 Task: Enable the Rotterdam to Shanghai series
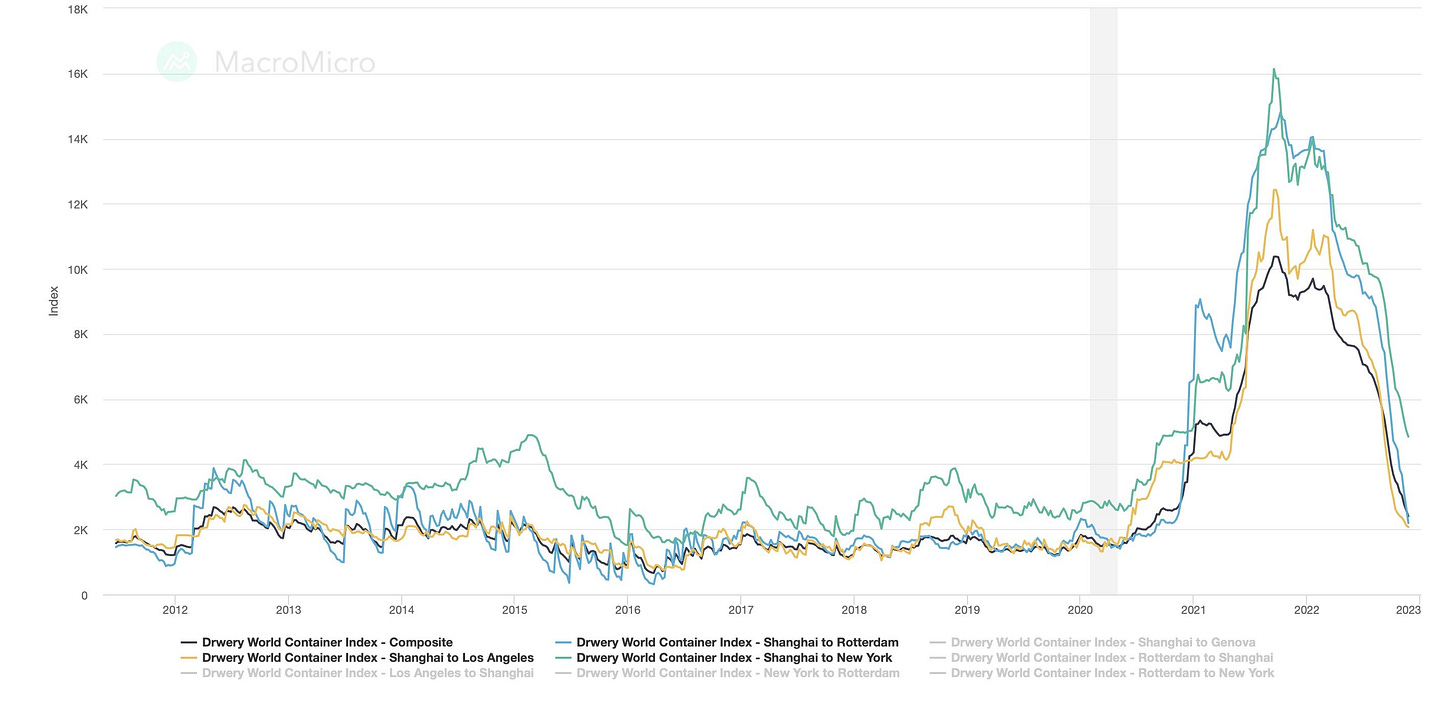(x=1111, y=658)
